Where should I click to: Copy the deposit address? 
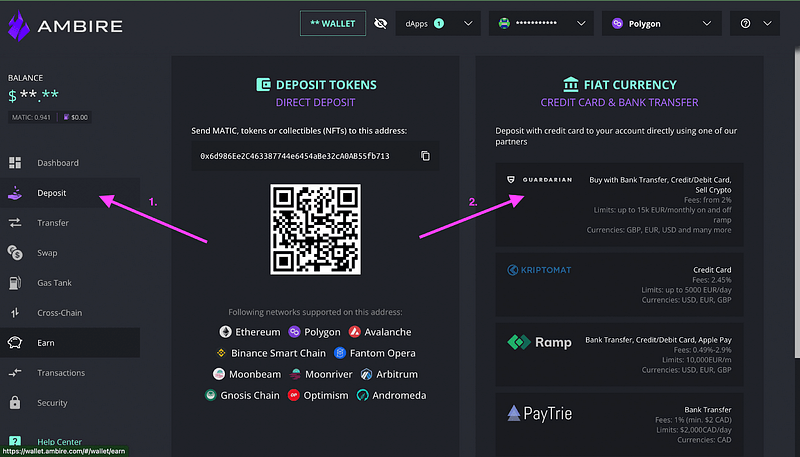[426, 156]
